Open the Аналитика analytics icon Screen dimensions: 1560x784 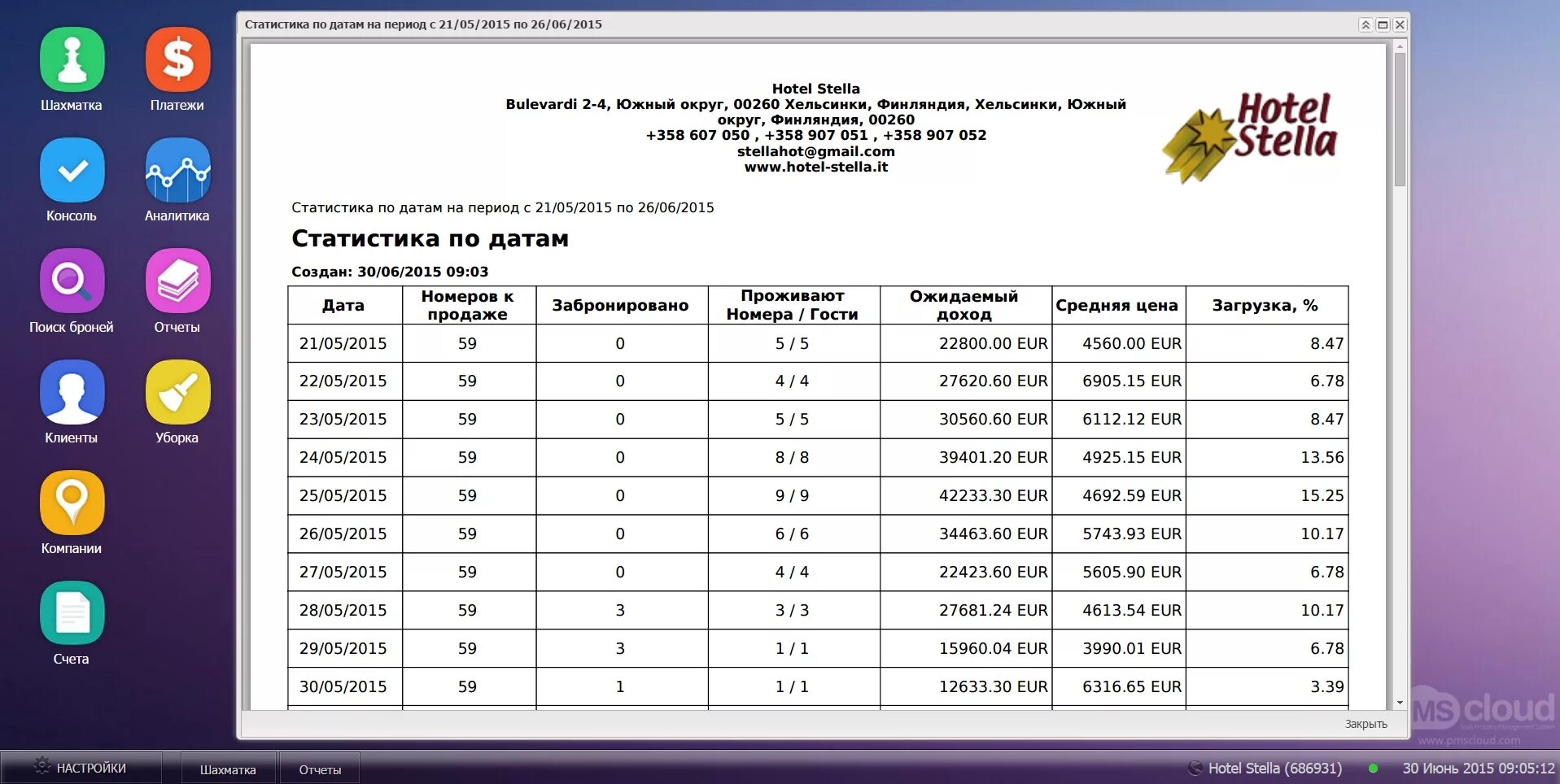(177, 171)
